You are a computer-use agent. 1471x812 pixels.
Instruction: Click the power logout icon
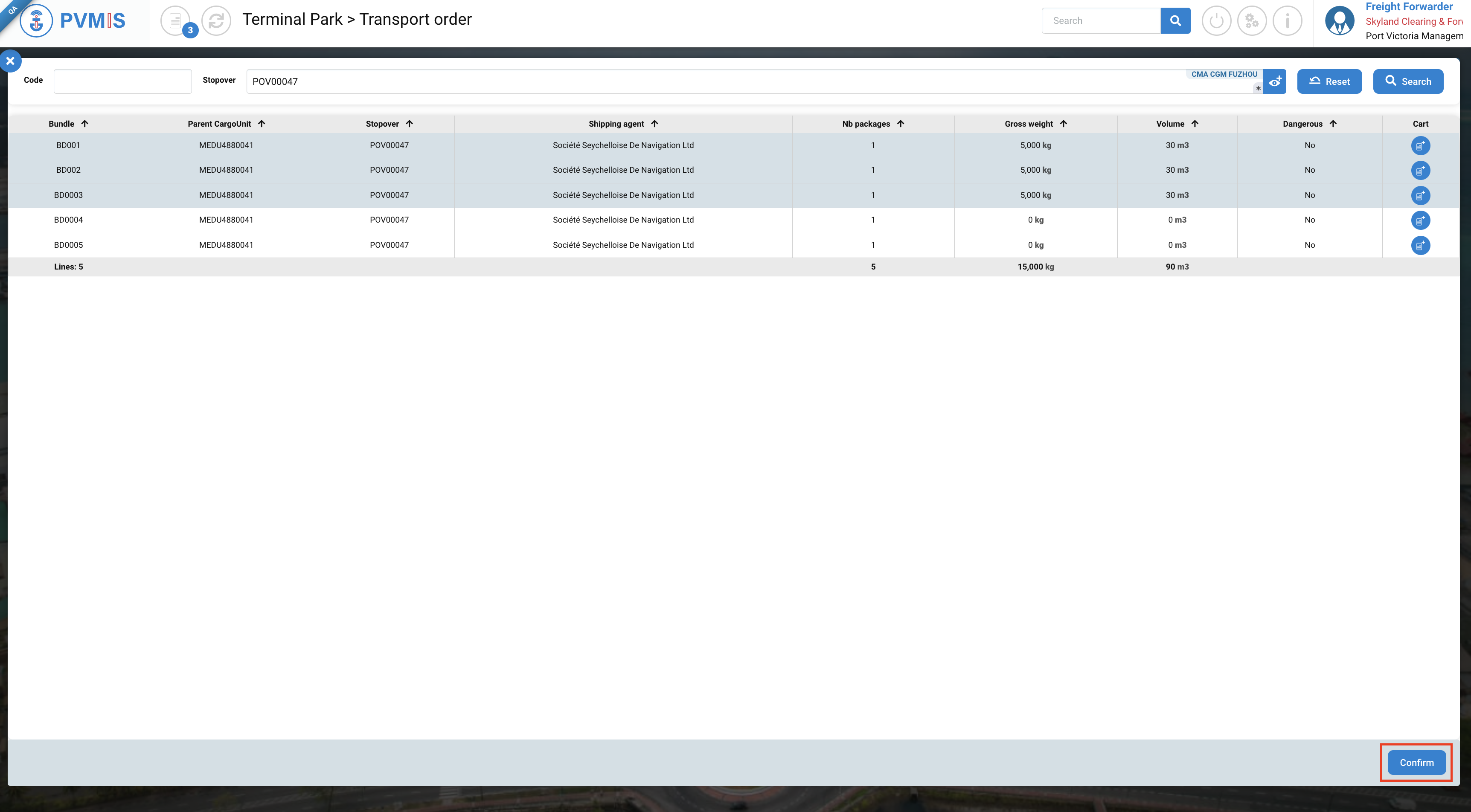pos(1216,21)
